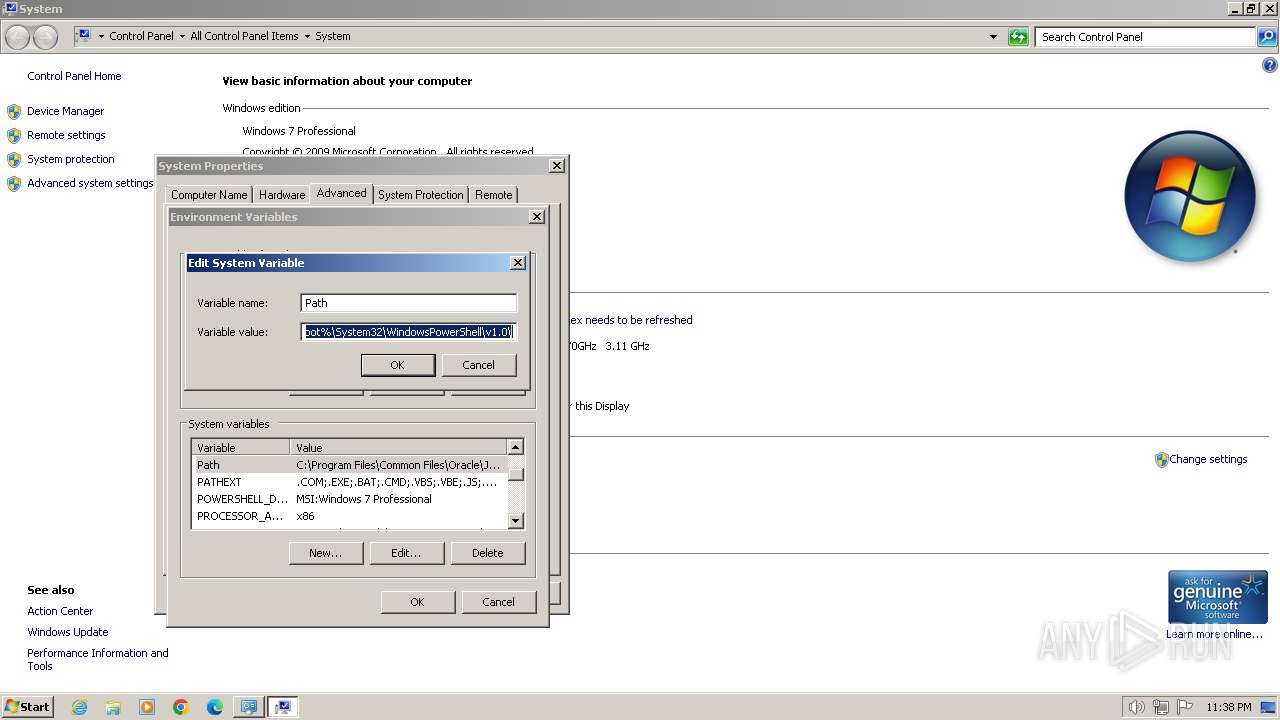The width and height of the screenshot is (1280, 720).
Task: Delete the selected system variable
Action: [487, 553]
